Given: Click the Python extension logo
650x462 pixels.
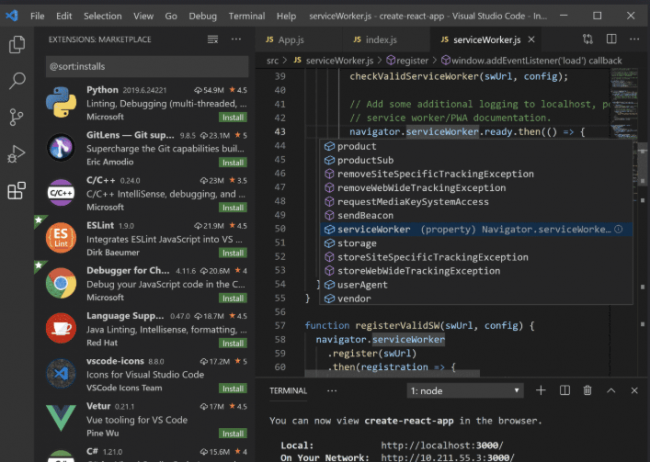Looking at the screenshot, I should [x=61, y=102].
